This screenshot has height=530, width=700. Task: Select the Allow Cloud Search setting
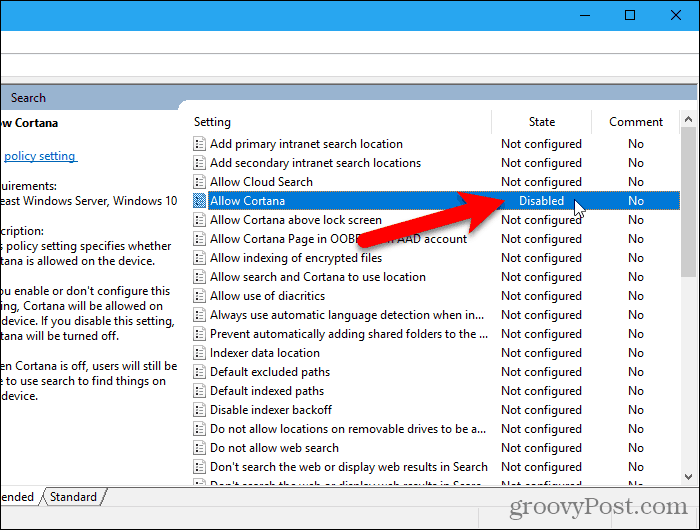pyautogui.click(x=261, y=182)
